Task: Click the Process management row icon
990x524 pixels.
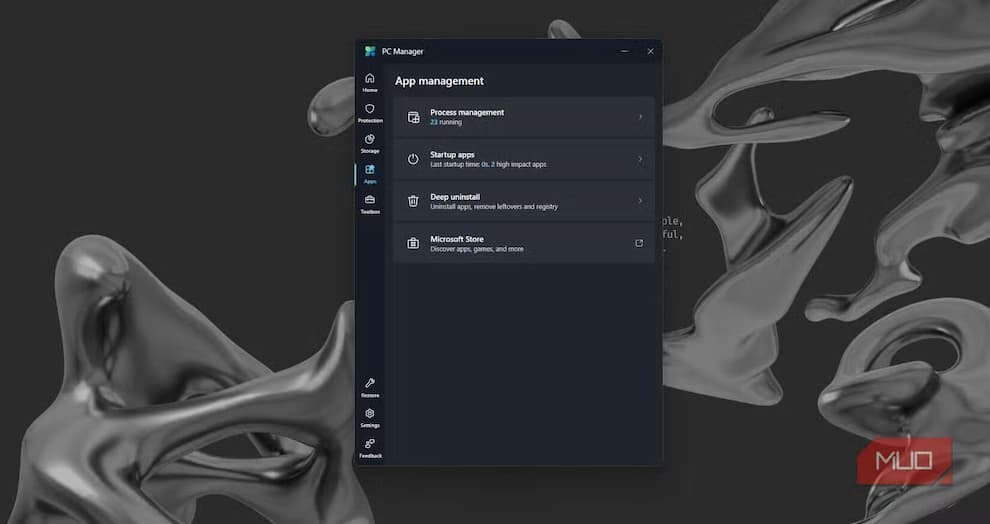Action: point(414,117)
